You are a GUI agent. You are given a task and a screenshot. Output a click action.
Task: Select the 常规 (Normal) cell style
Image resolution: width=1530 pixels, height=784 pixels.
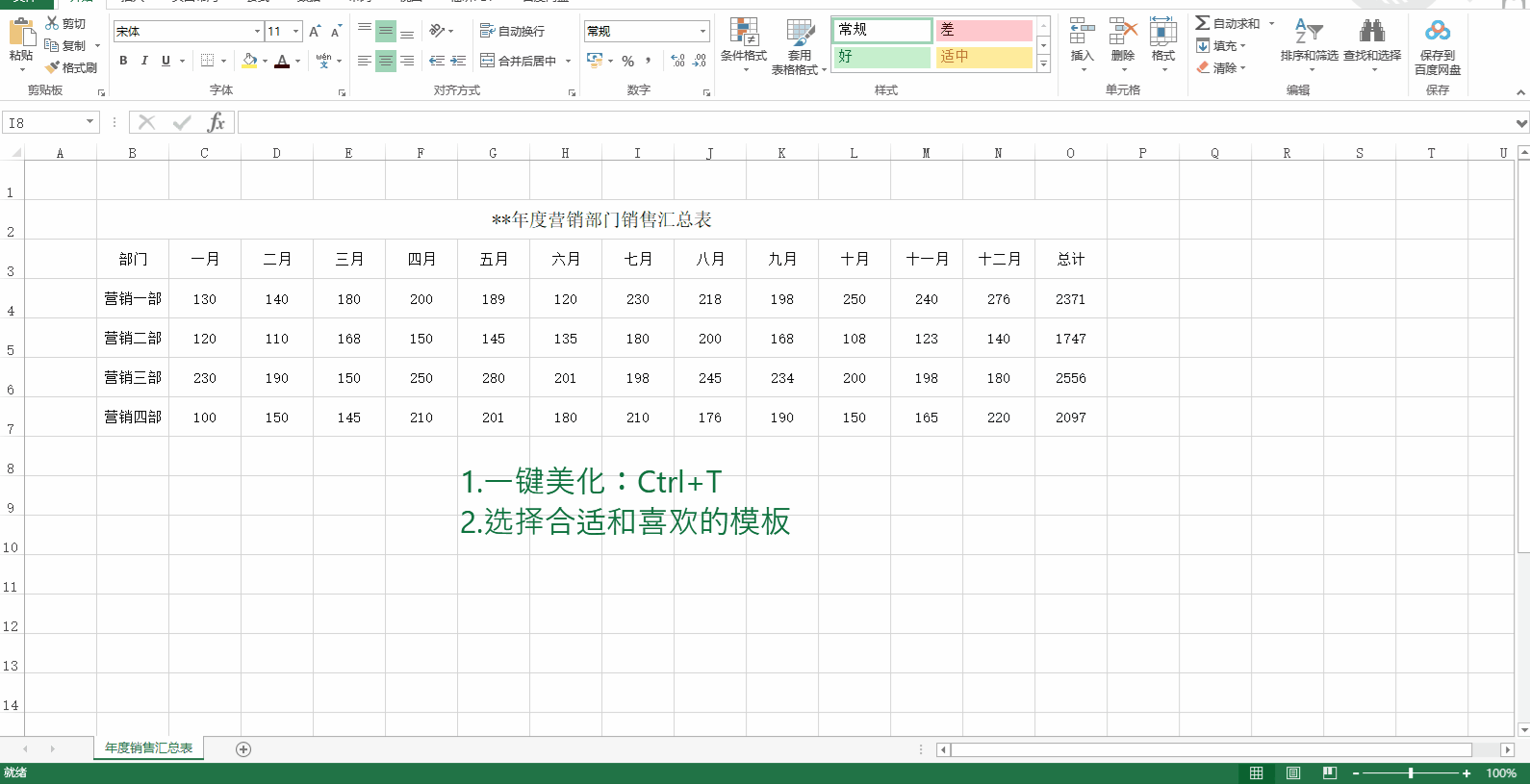pos(882,30)
